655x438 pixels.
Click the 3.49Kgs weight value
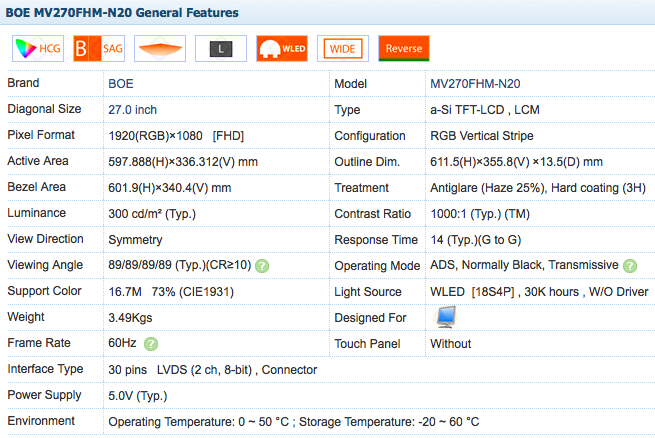click(130, 318)
